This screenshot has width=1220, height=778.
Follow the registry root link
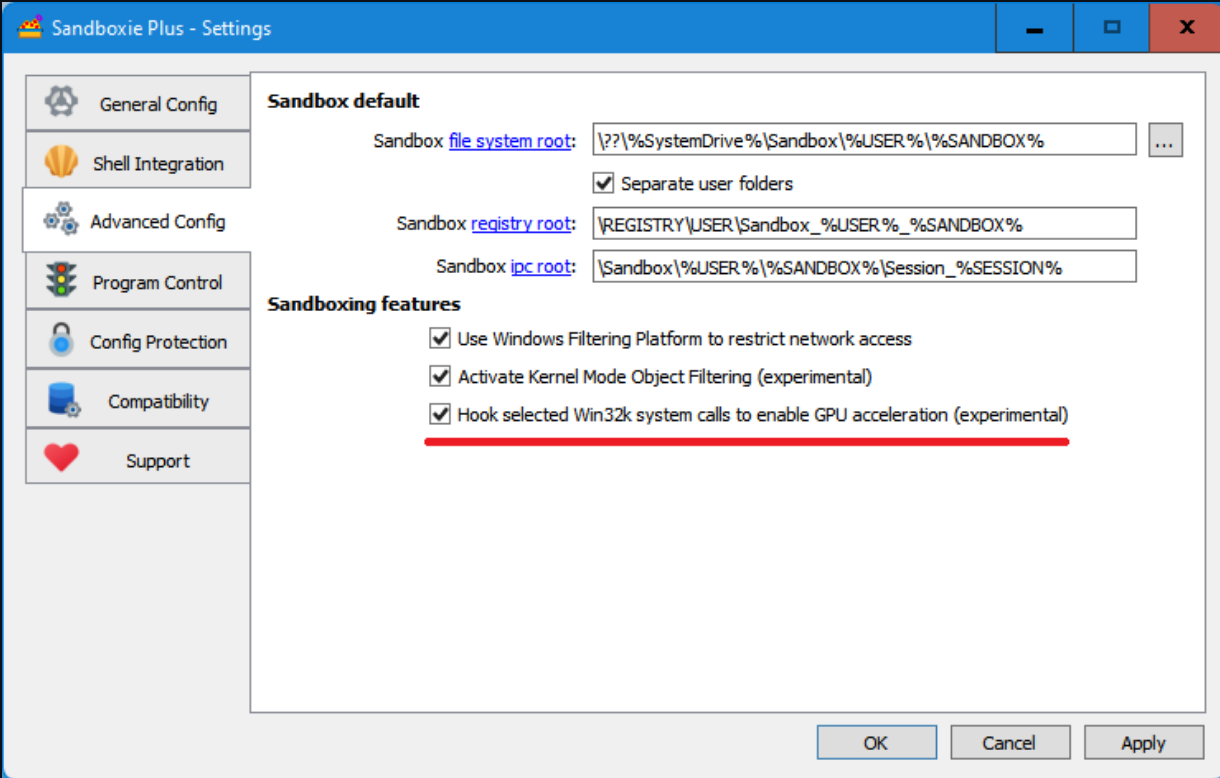(521, 223)
